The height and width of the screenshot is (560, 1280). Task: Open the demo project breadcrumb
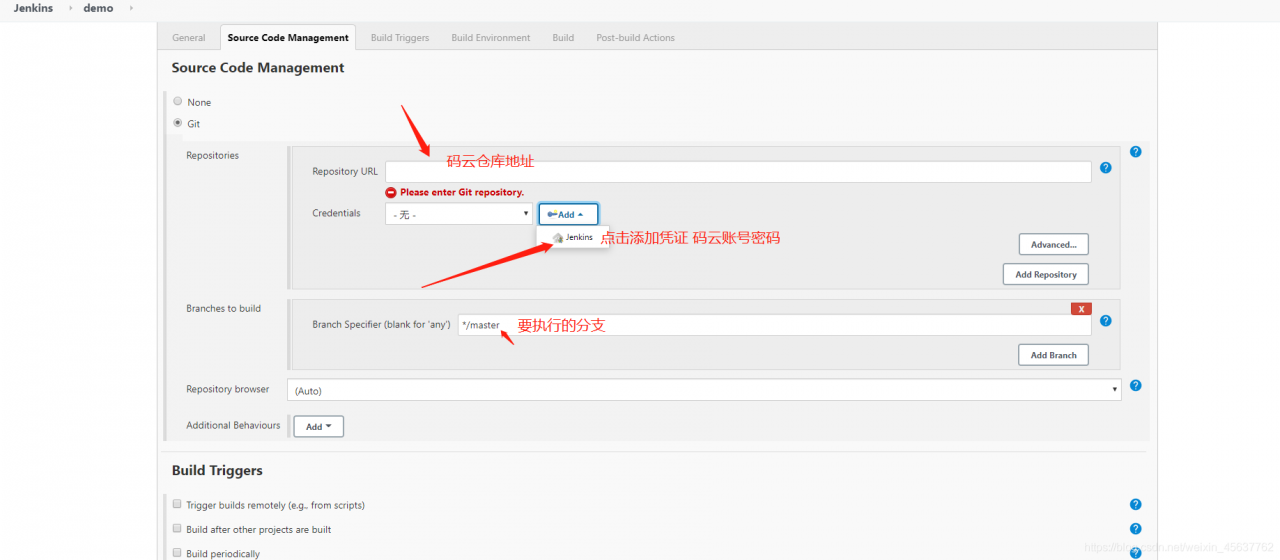98,8
